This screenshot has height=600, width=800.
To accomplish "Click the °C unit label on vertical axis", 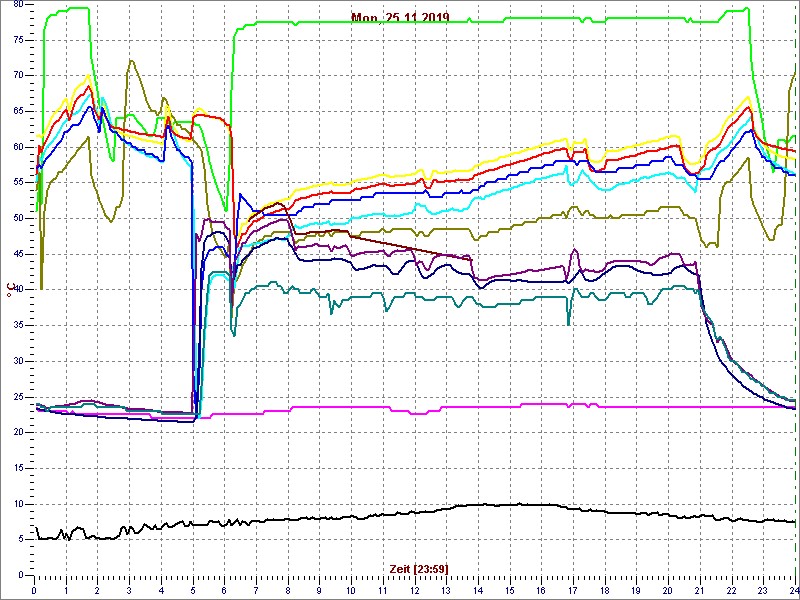I will (x=9, y=291).
